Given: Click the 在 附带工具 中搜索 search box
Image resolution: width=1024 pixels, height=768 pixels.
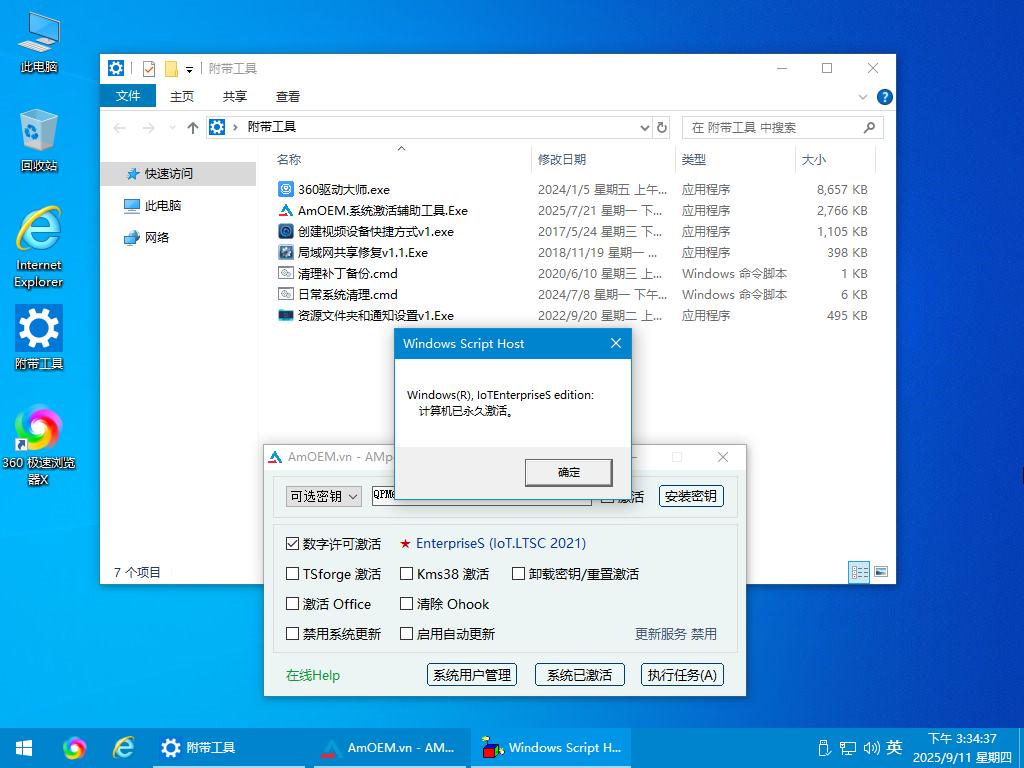Looking at the screenshot, I should tap(772, 128).
